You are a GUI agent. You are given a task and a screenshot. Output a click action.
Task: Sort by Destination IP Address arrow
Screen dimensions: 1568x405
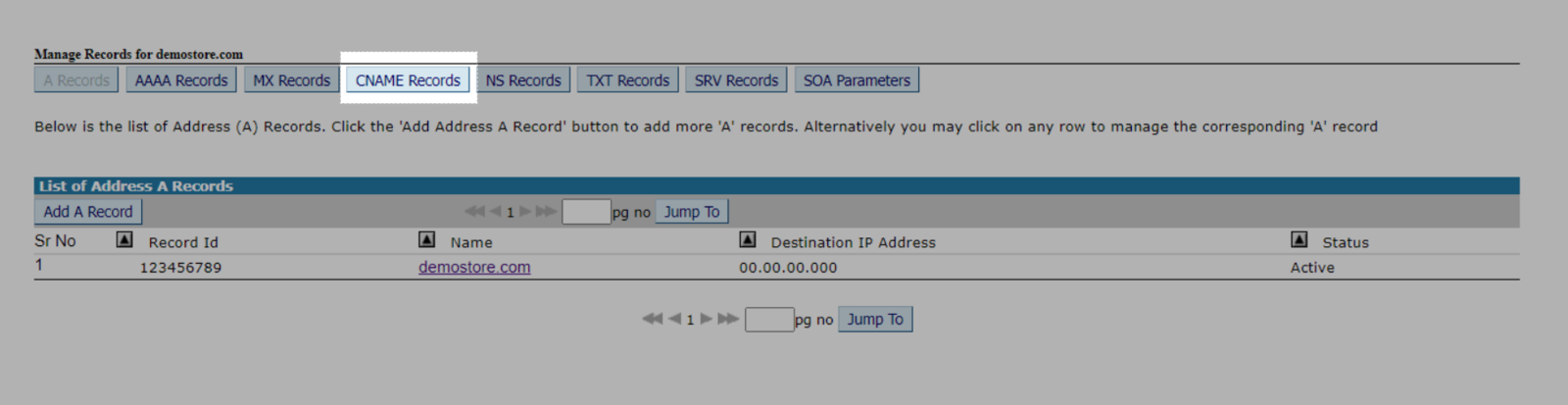(x=748, y=239)
